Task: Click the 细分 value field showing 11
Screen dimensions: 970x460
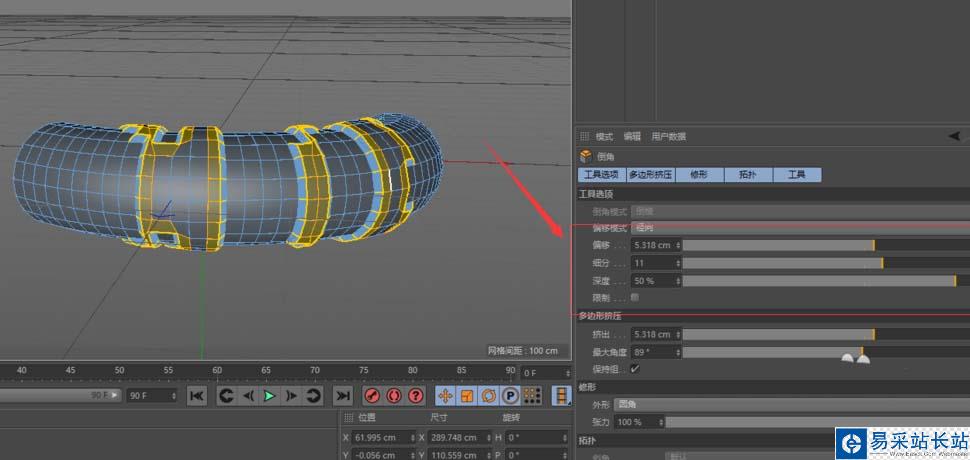Action: click(x=653, y=263)
